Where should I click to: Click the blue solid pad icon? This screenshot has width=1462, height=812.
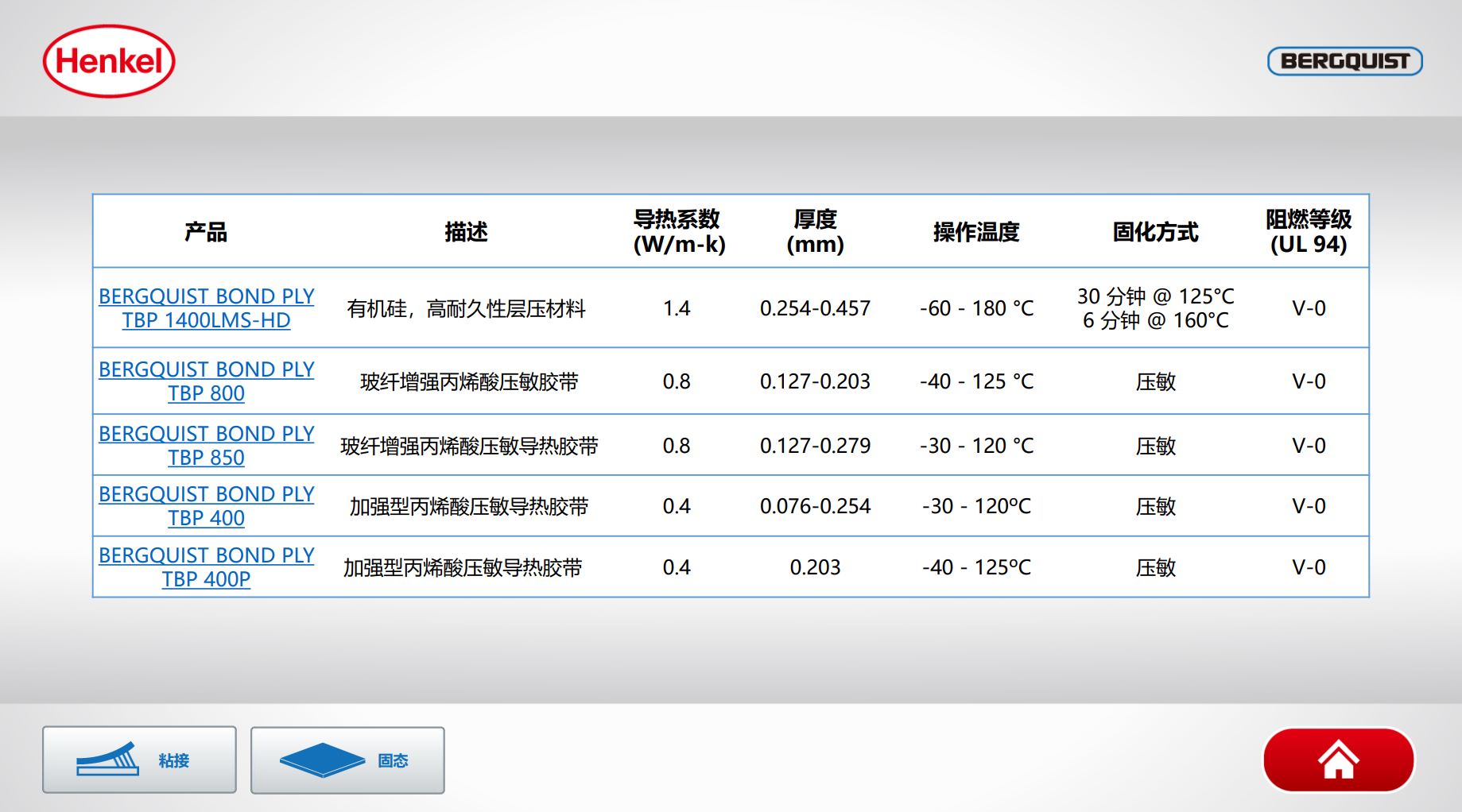point(322,760)
